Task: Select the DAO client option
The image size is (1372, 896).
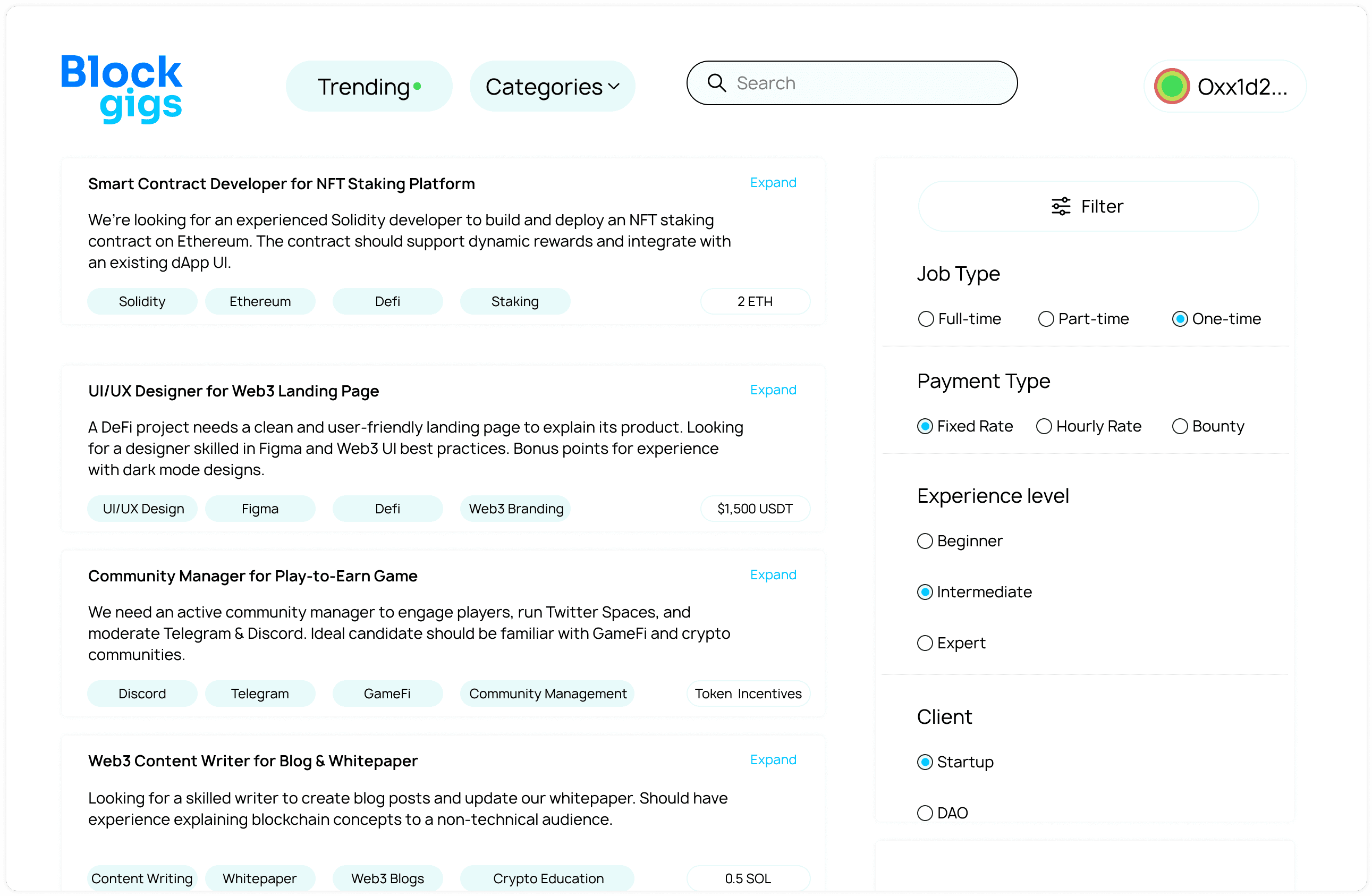Action: (925, 813)
